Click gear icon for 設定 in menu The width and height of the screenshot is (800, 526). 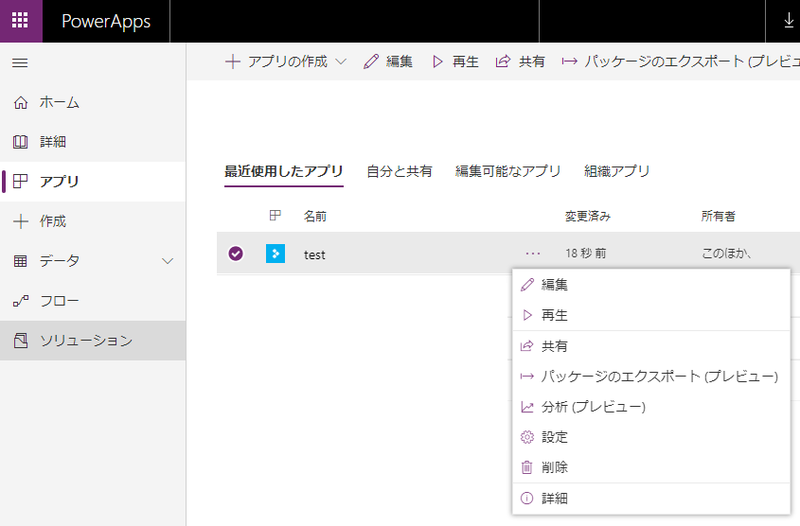[527, 437]
